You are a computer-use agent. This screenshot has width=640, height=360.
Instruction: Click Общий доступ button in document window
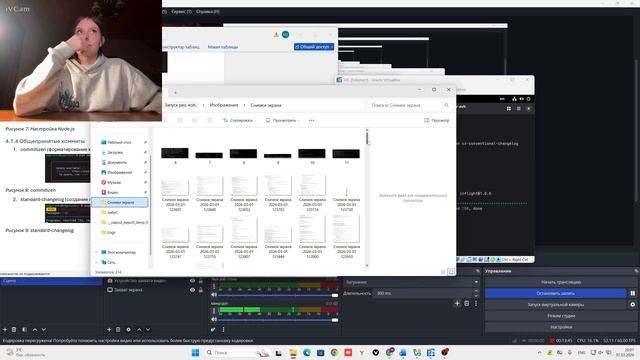coord(314,47)
